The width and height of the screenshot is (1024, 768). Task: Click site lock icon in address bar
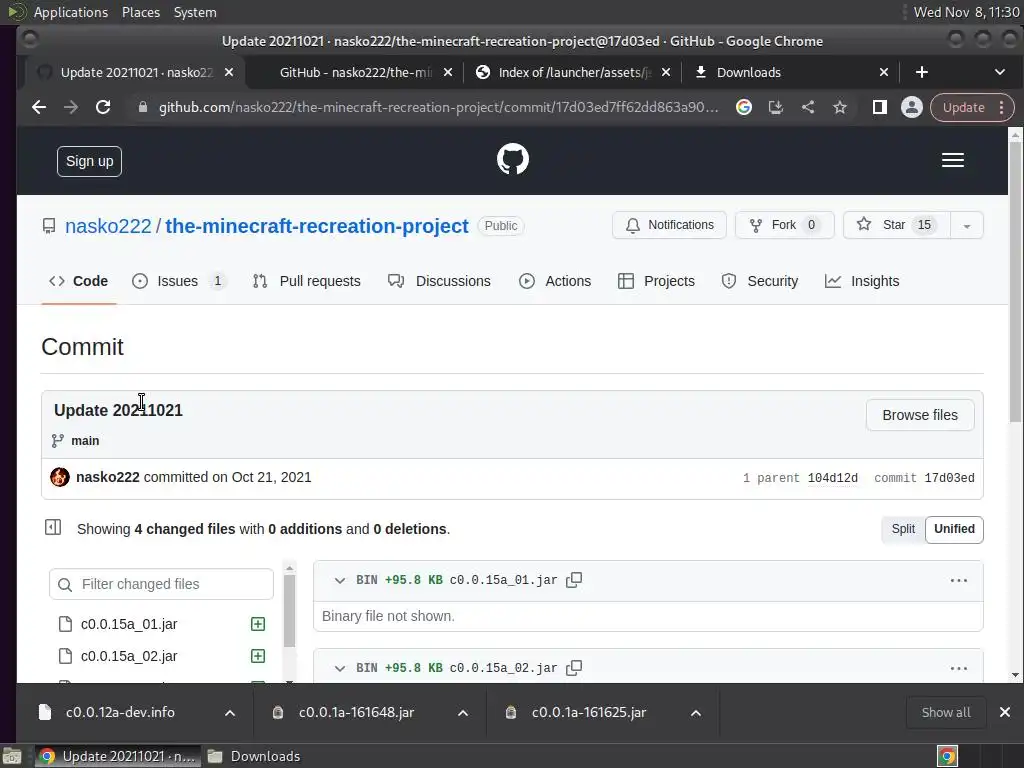tap(142, 108)
